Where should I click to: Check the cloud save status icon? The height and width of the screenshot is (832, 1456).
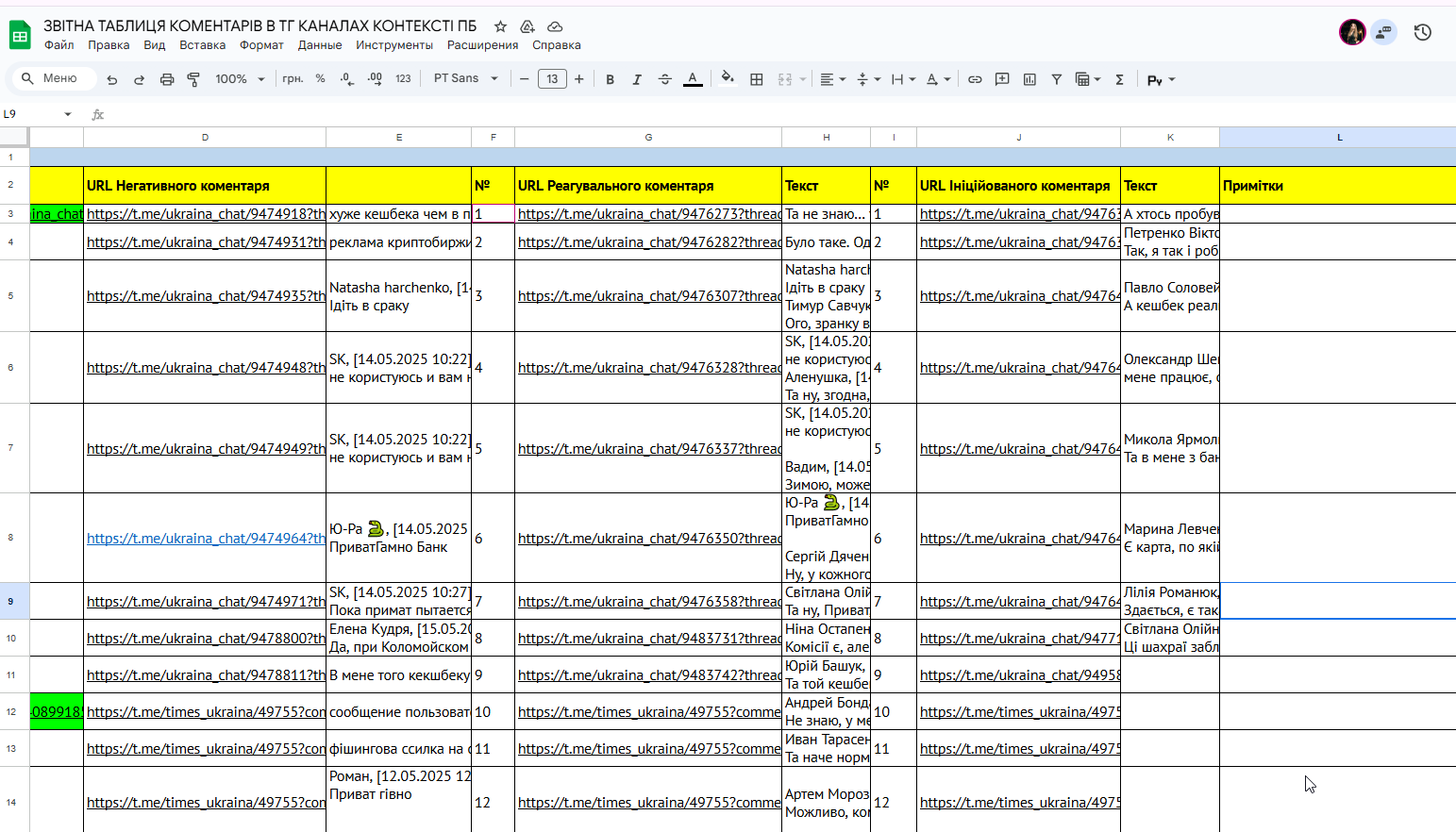(x=555, y=26)
